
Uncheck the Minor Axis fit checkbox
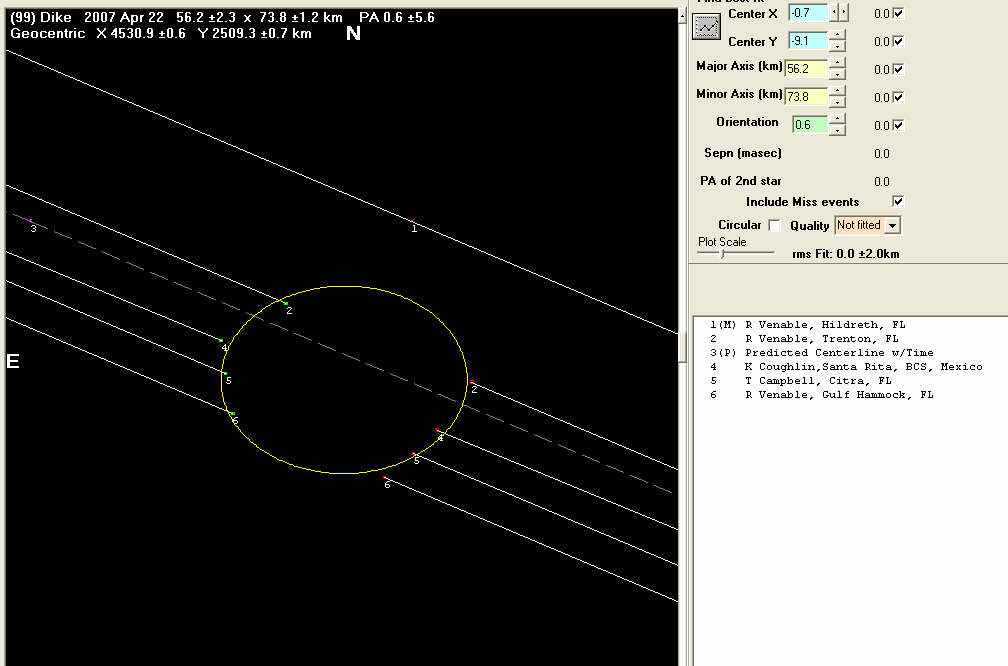899,97
